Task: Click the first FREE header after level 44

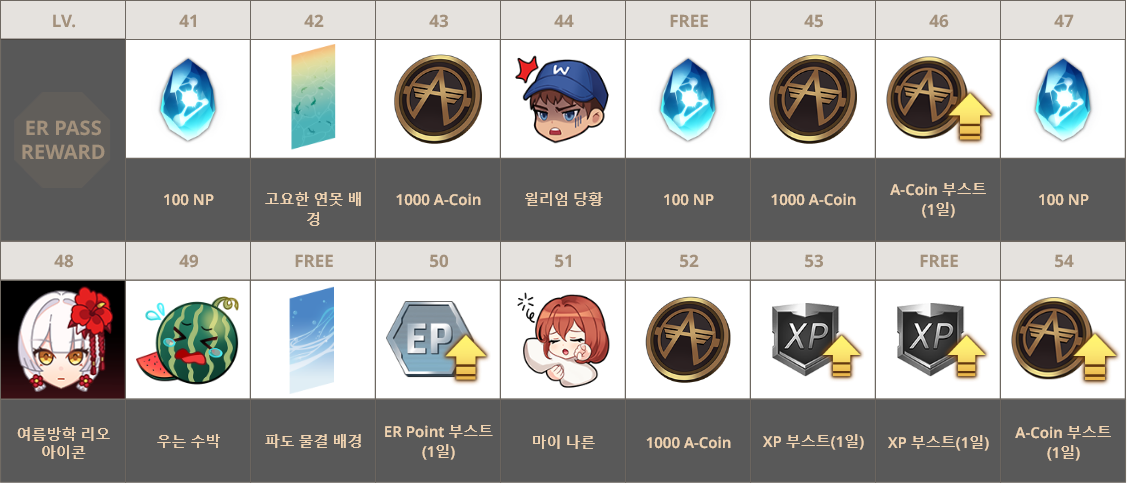Action: tap(689, 20)
